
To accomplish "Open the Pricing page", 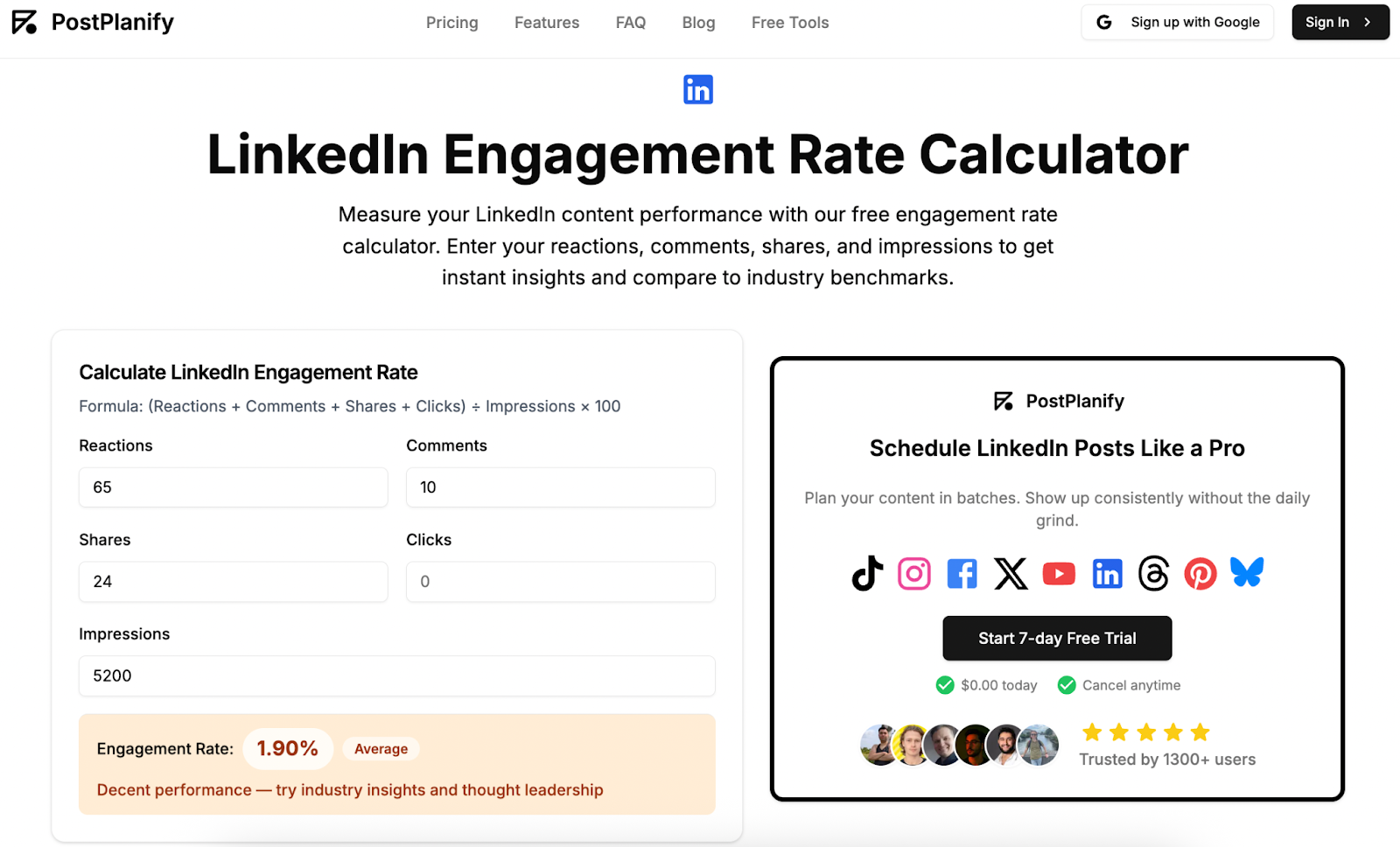I will (x=451, y=23).
